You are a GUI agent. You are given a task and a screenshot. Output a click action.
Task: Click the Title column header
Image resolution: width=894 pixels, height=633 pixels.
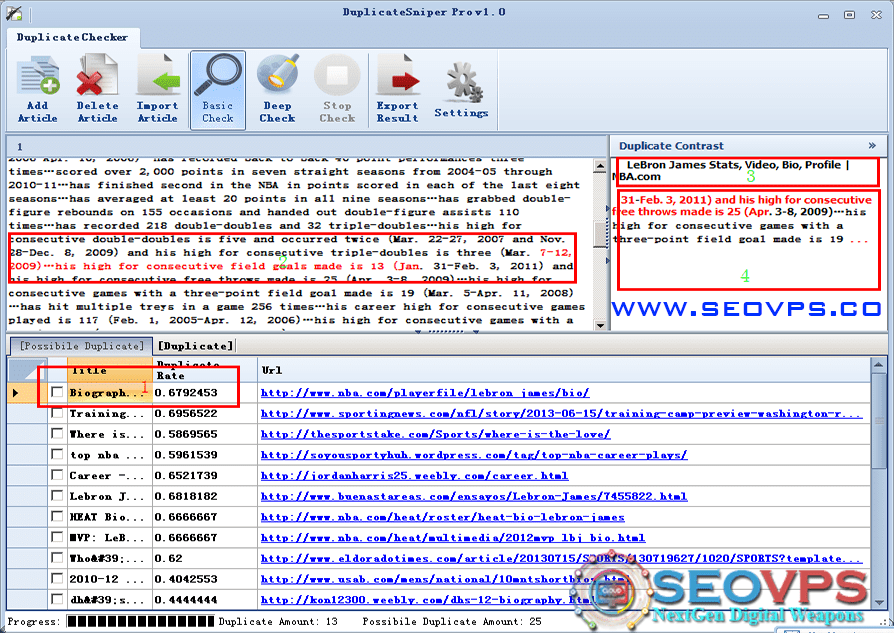(x=110, y=370)
